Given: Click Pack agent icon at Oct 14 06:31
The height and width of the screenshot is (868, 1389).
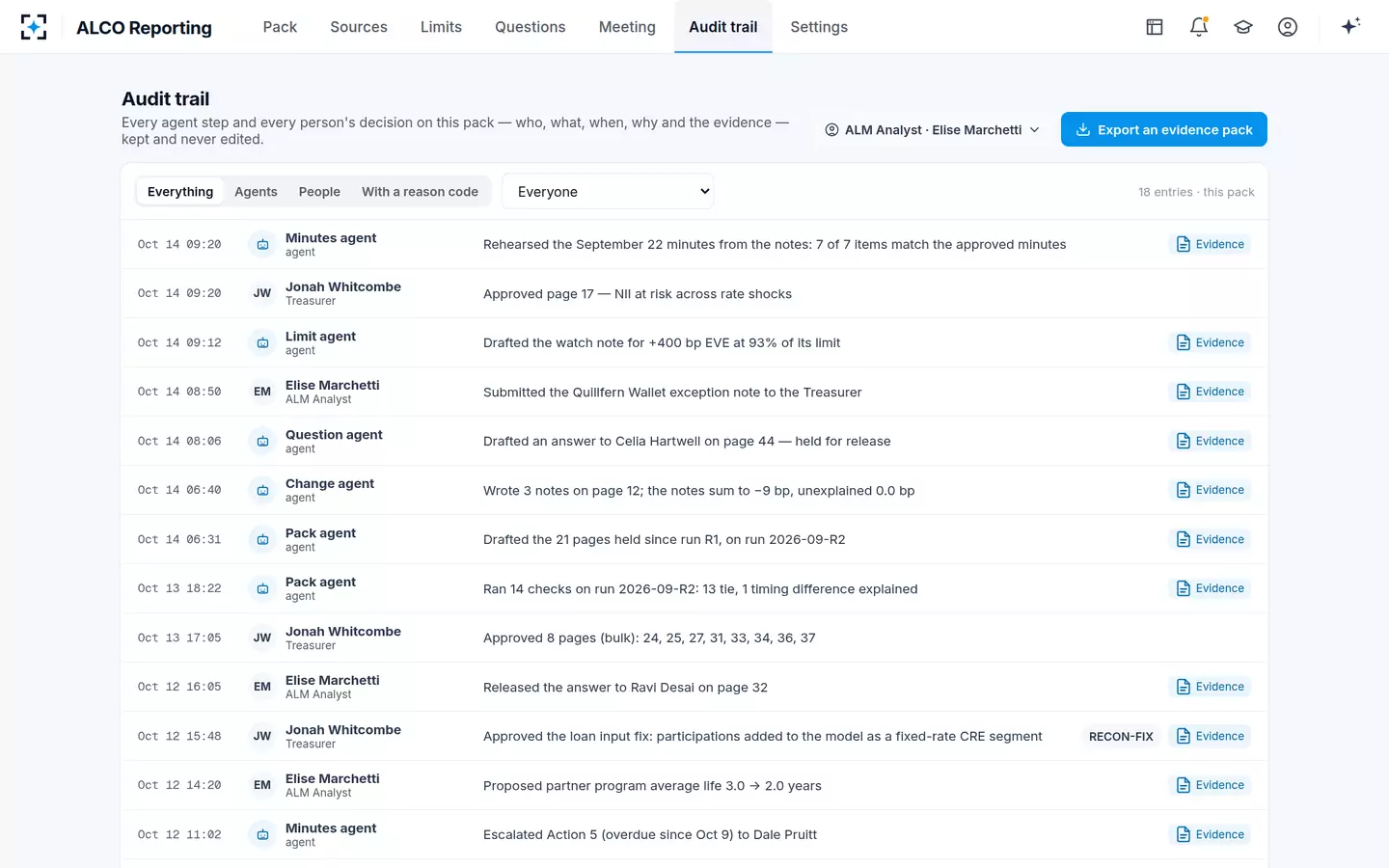Looking at the screenshot, I should (262, 540).
